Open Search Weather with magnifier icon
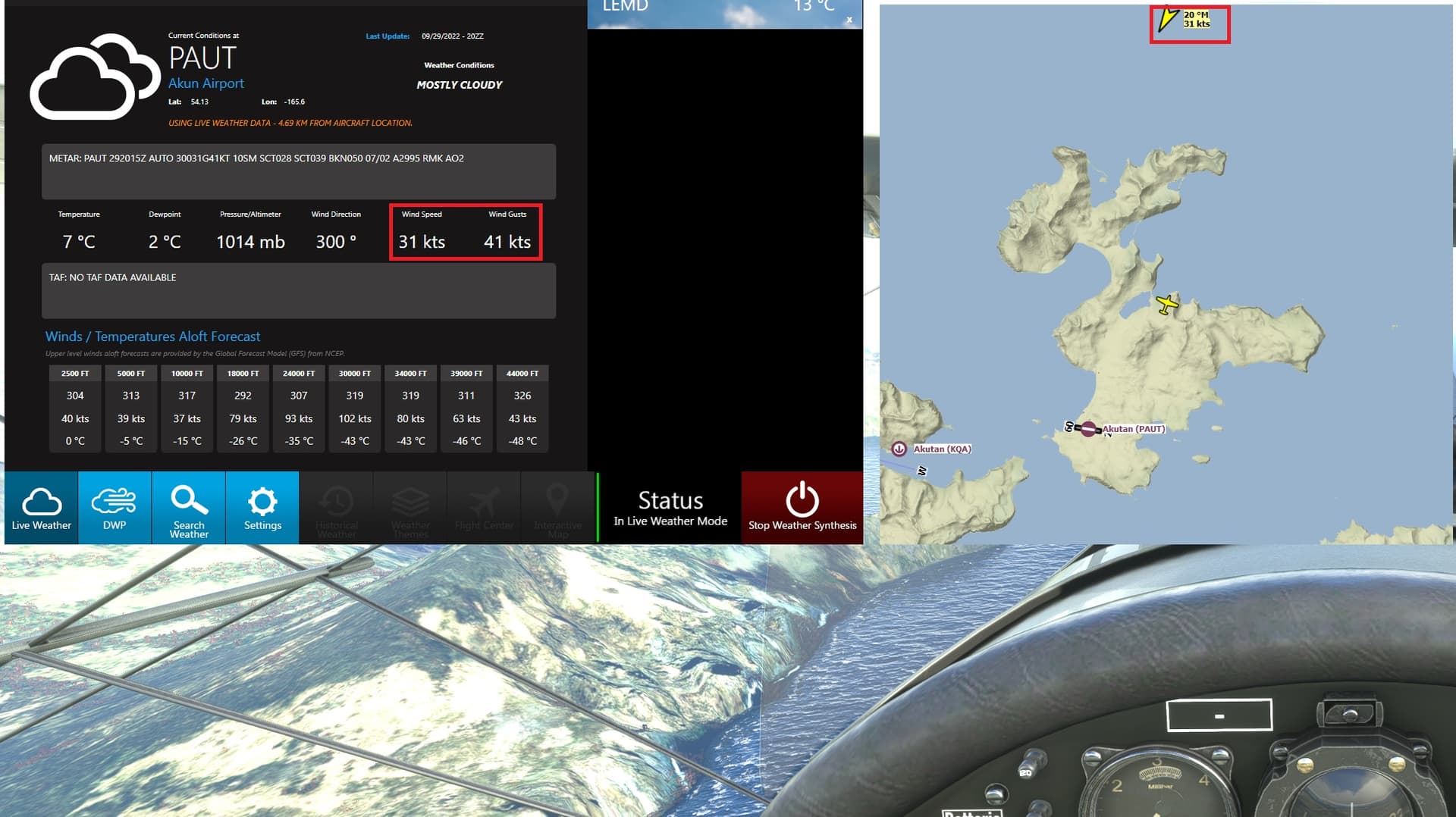Viewport: 1456px width, 817px height. [x=189, y=508]
